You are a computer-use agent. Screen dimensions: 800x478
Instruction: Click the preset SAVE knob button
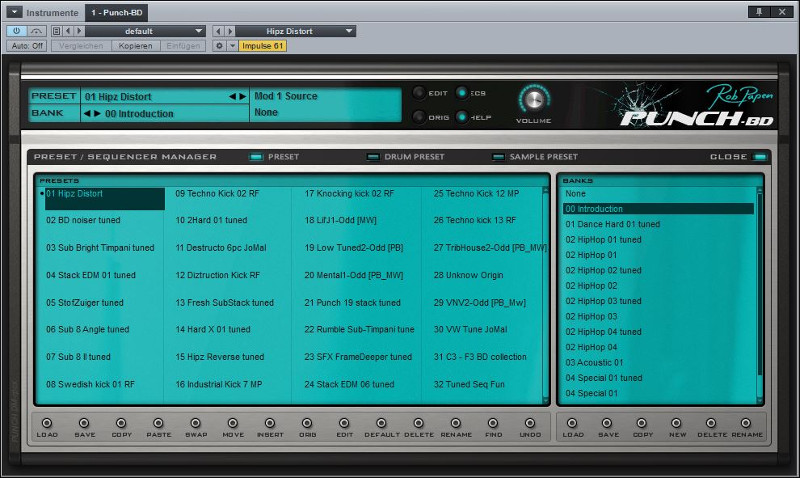(84, 423)
